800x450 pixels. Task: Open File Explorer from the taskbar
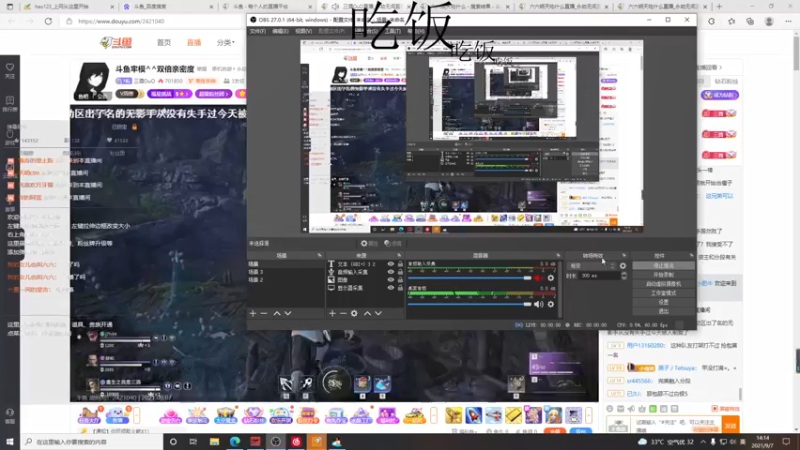point(214,441)
